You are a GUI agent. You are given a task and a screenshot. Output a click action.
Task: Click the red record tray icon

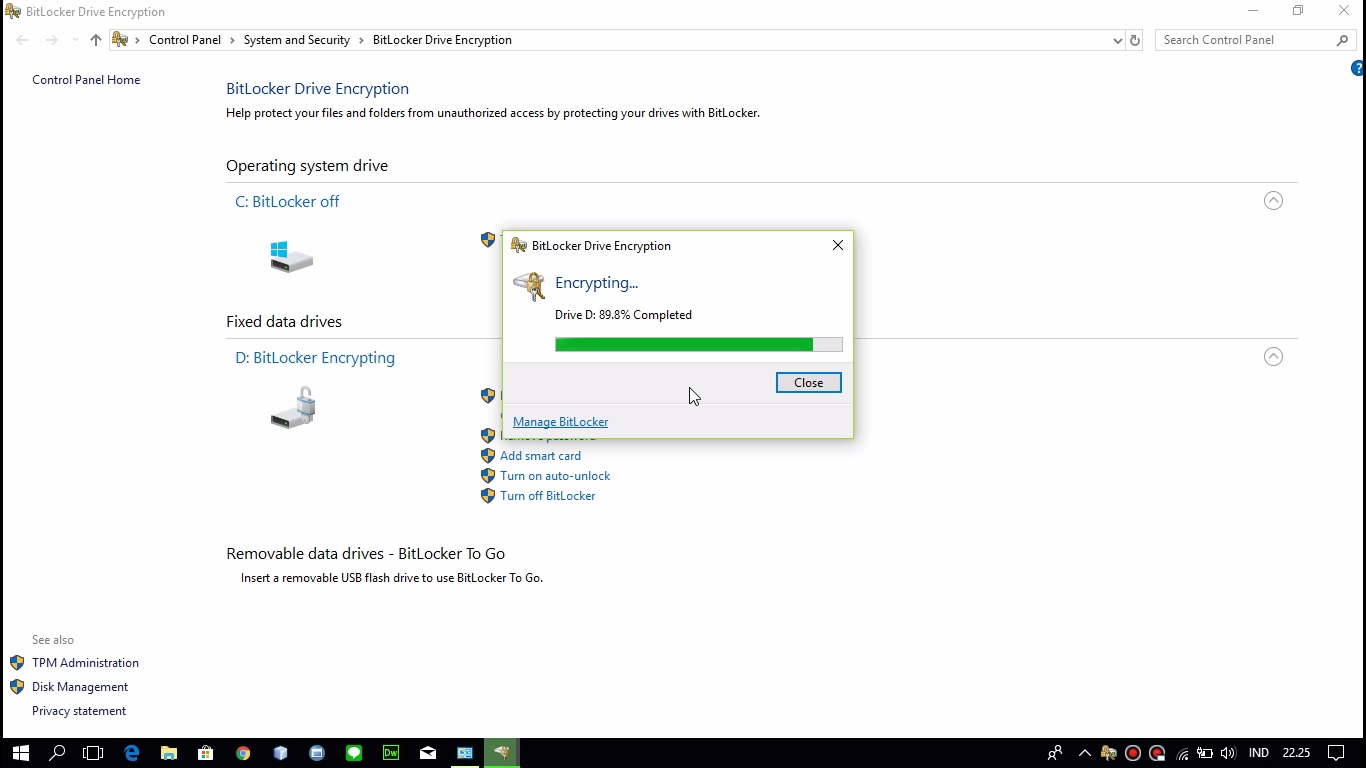click(x=1133, y=753)
